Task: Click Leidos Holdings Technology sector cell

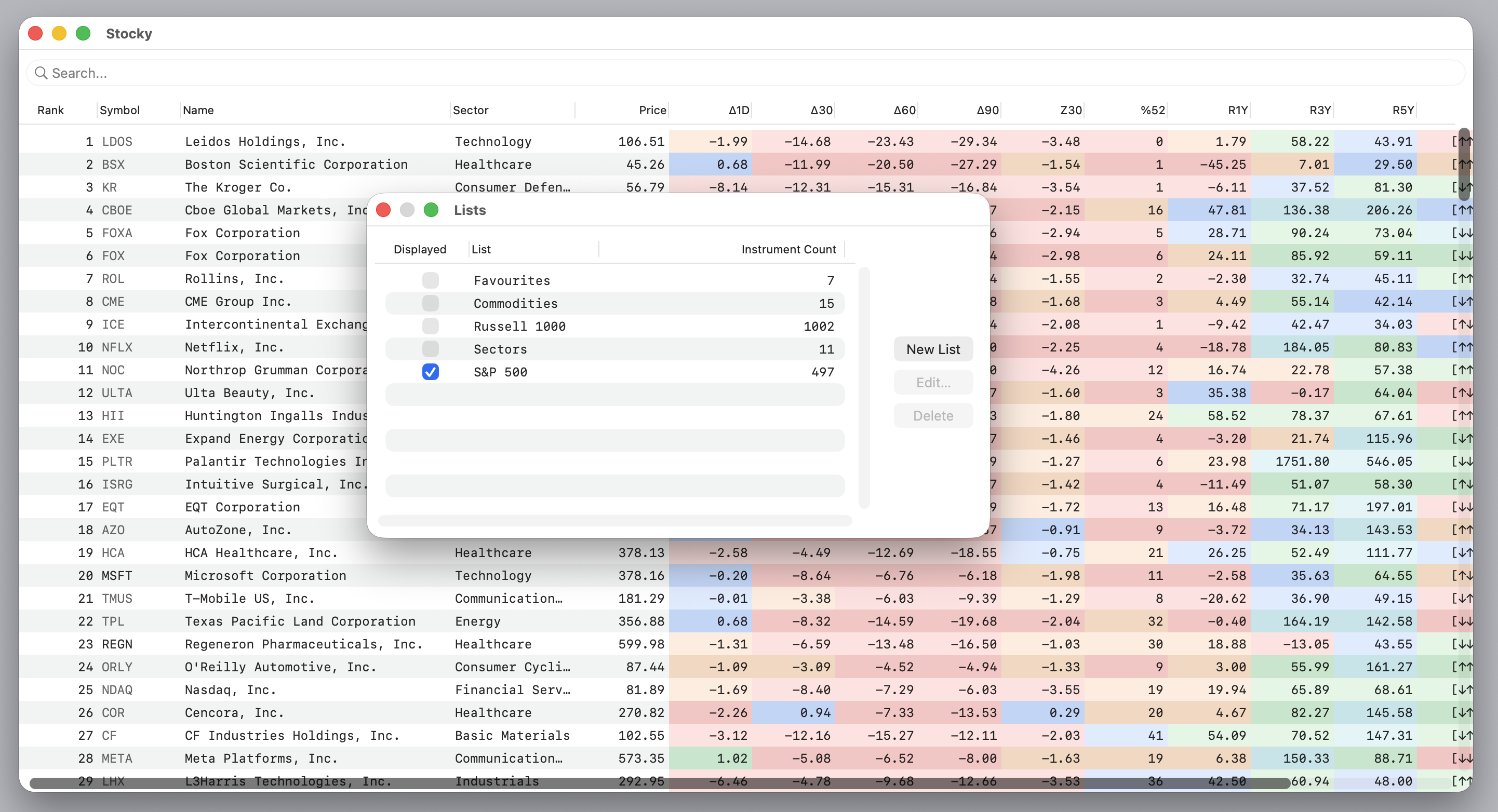Action: pyautogui.click(x=493, y=141)
